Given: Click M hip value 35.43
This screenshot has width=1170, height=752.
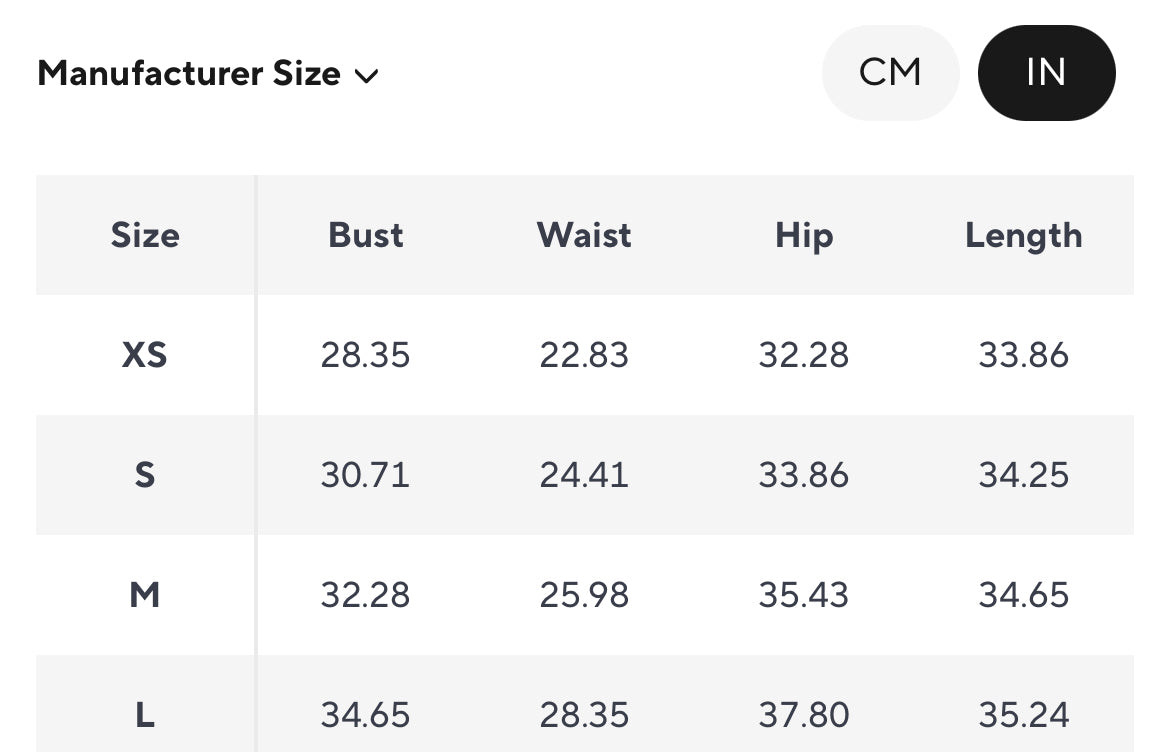Looking at the screenshot, I should 804,595.
